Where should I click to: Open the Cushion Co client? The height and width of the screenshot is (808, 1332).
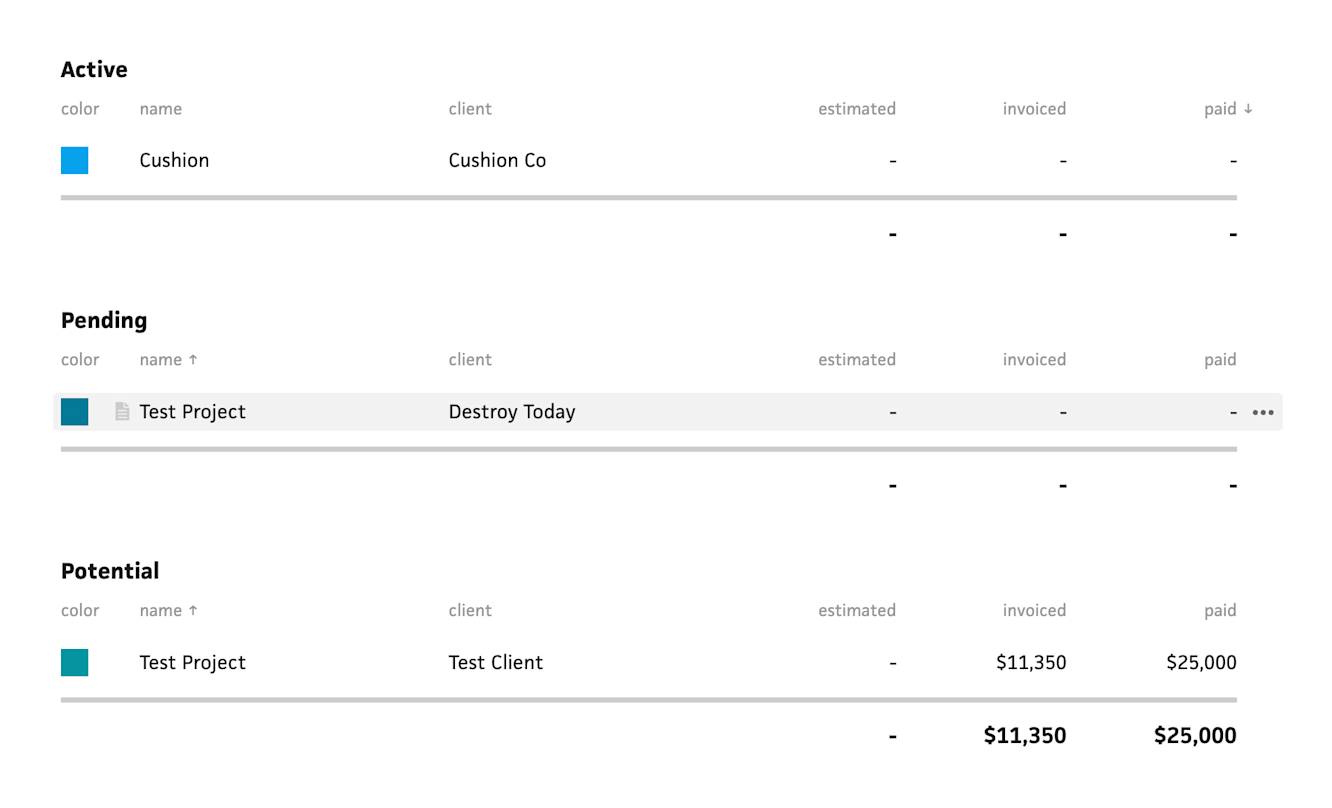497,161
